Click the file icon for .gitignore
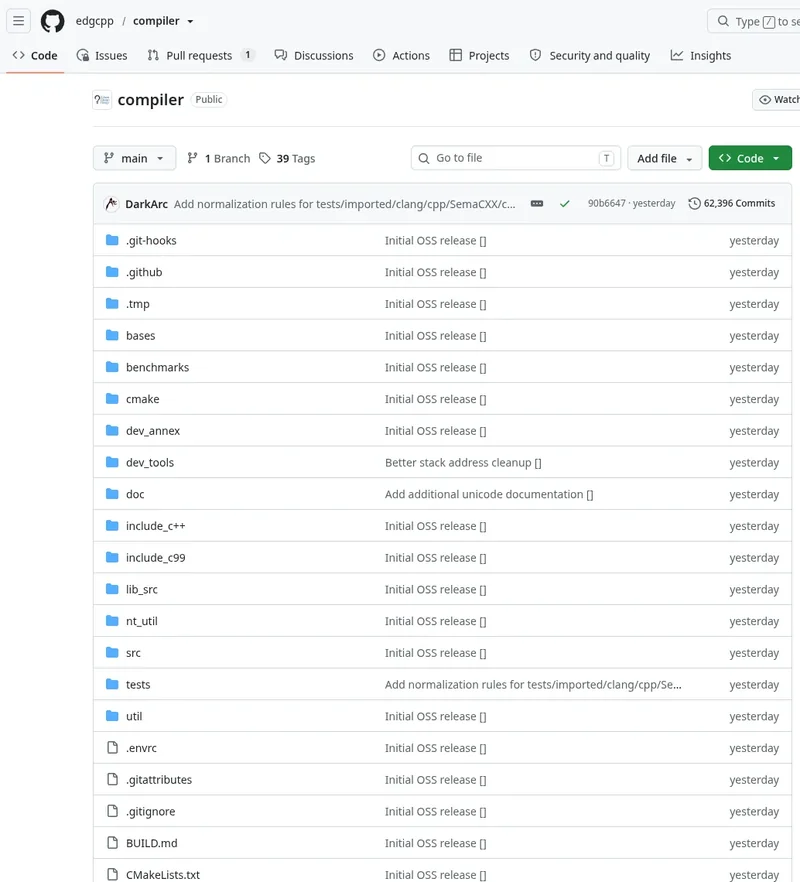800x882 pixels. (x=113, y=811)
